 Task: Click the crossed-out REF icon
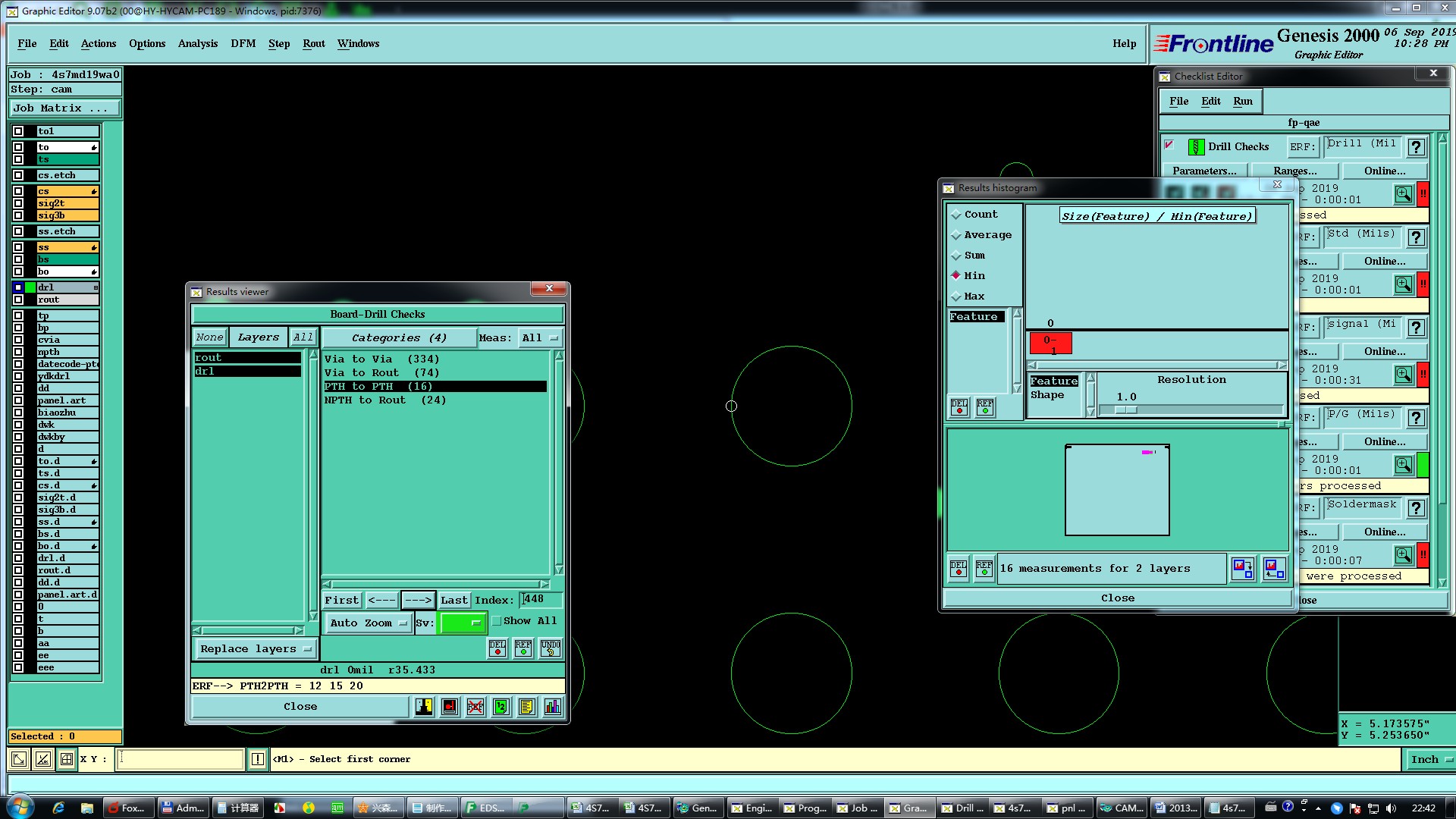tap(475, 707)
